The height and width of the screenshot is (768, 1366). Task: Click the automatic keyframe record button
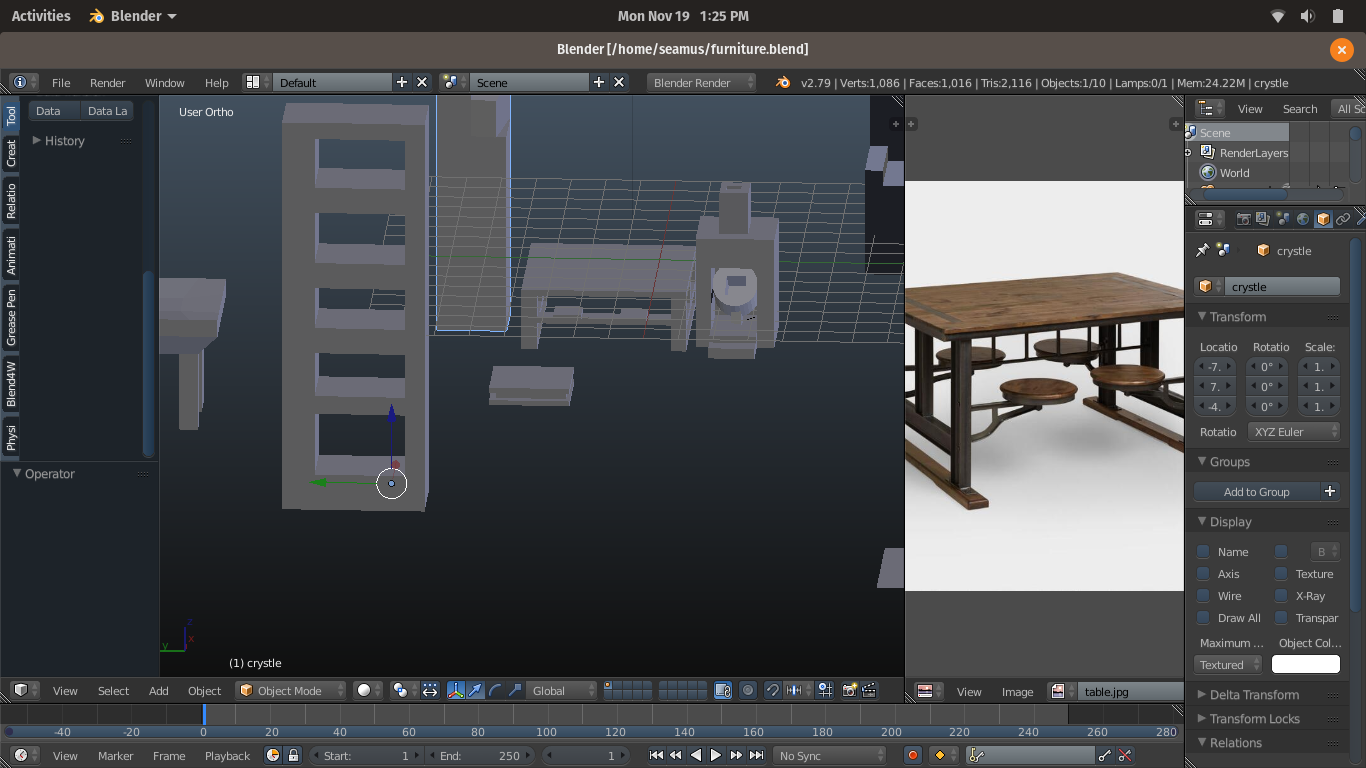[x=912, y=756]
